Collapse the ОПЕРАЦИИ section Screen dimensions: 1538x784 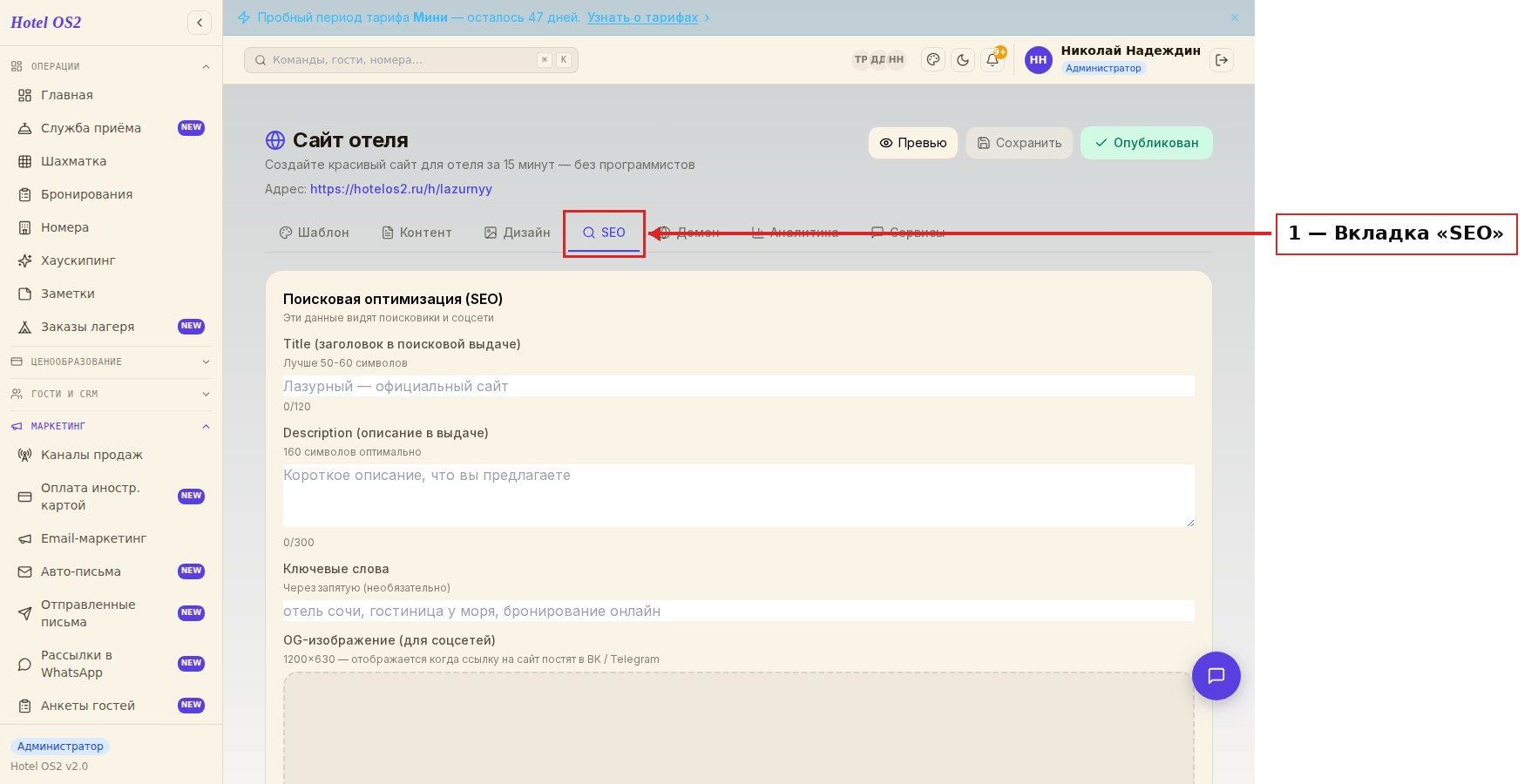111,66
